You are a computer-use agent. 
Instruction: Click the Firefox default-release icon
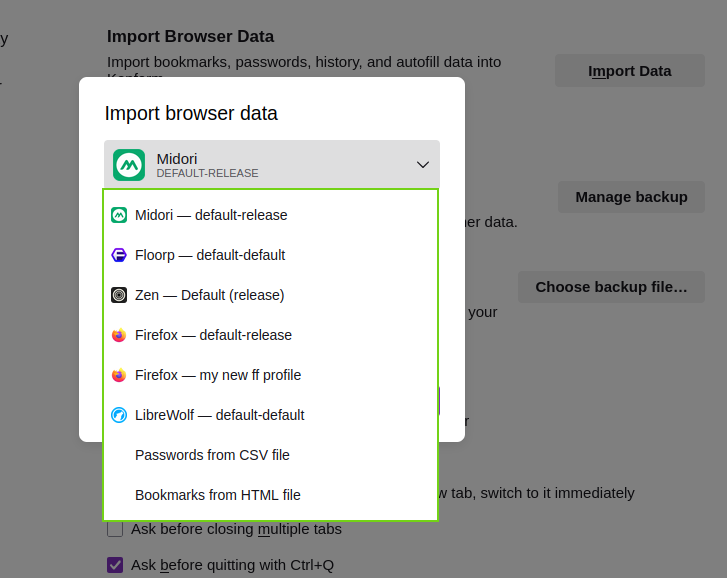(119, 335)
